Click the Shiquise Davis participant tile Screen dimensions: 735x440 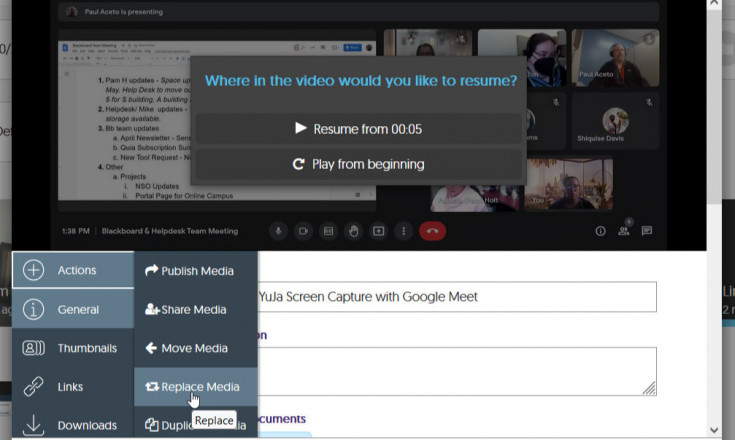click(615, 121)
